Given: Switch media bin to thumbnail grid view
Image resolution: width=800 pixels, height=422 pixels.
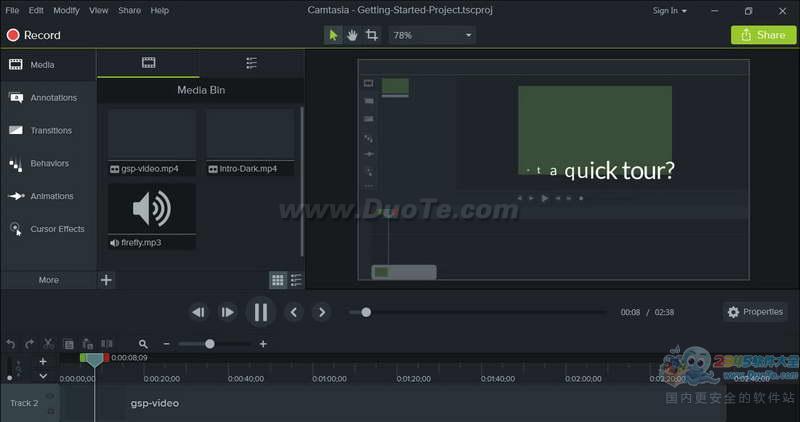Looking at the screenshot, I should (x=278, y=280).
